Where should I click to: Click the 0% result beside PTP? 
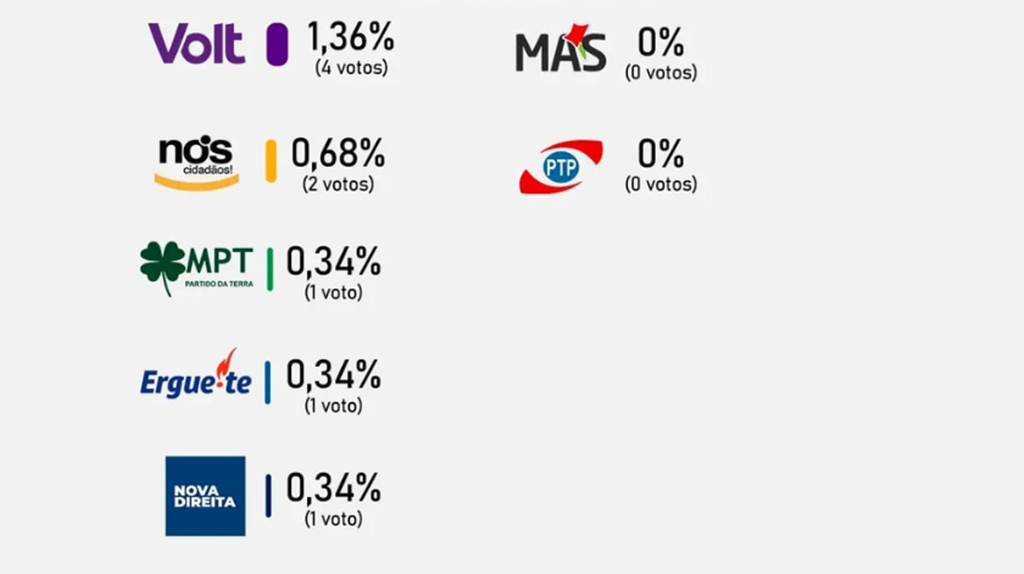pos(661,154)
